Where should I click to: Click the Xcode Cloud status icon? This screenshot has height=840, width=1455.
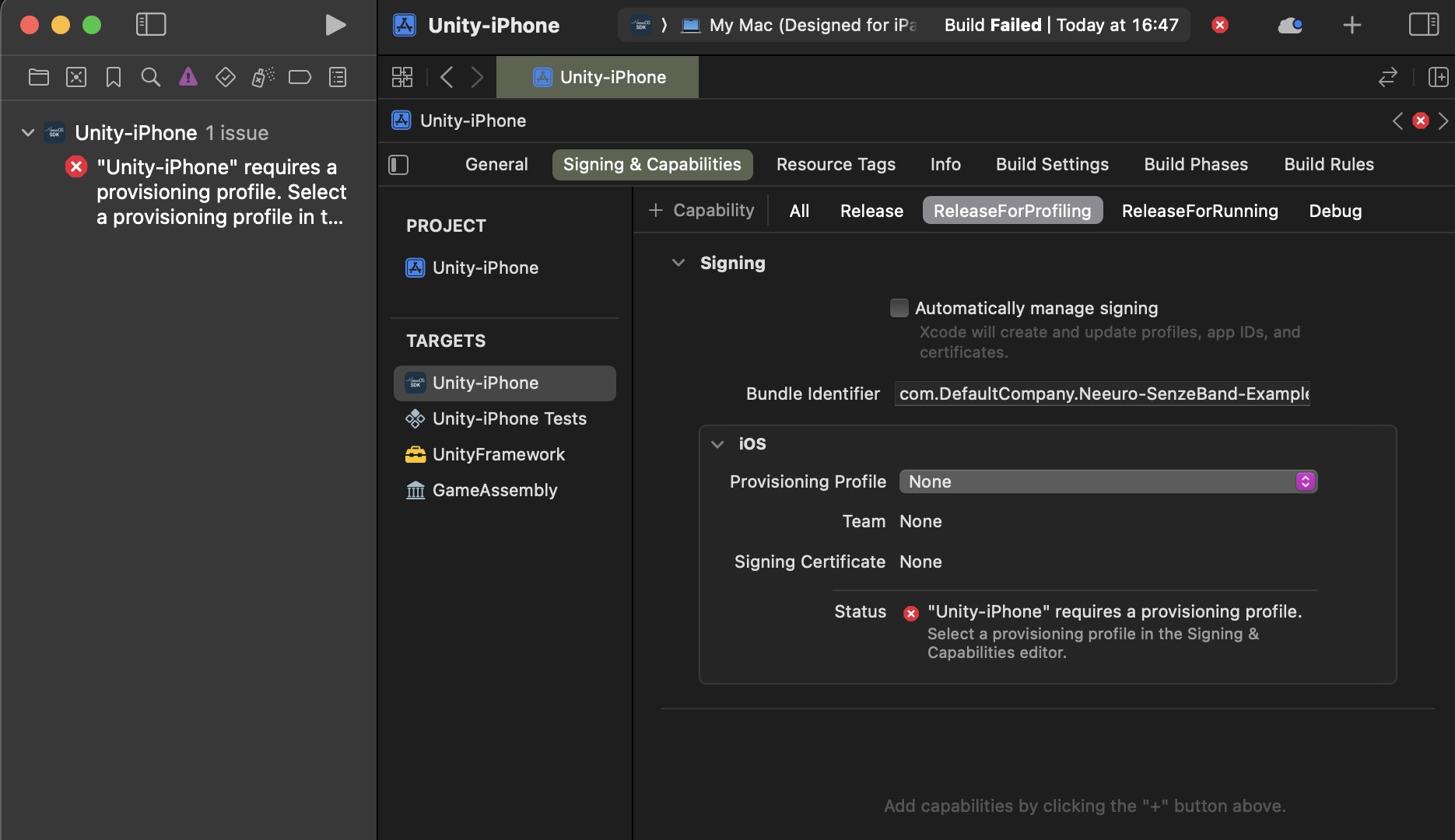tap(1289, 26)
